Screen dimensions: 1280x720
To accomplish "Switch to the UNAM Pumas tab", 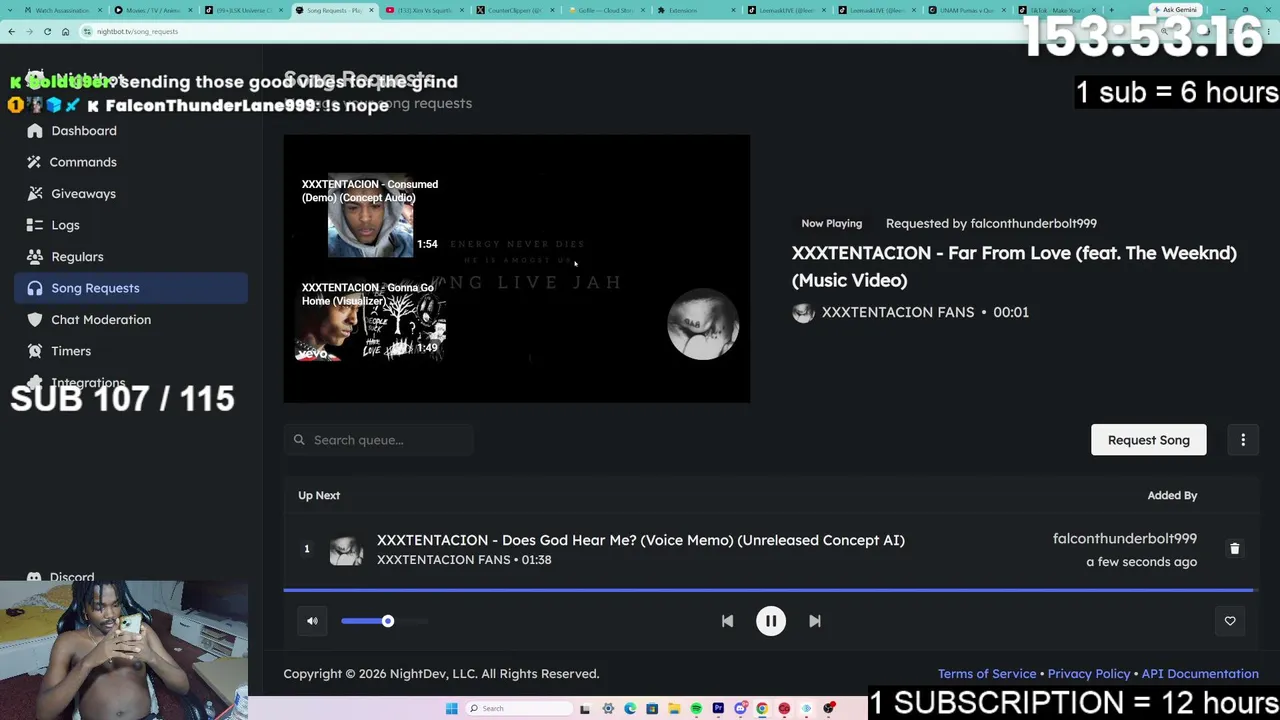I will click(x=966, y=10).
